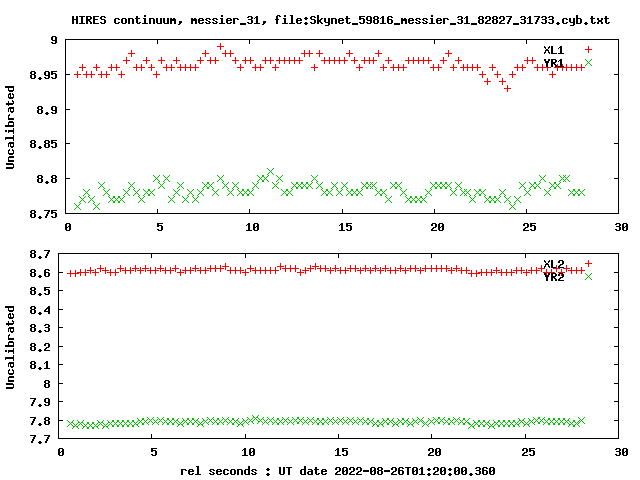
Task: Click the '25' x-axis tick of the upper plot
Action: (x=529, y=227)
